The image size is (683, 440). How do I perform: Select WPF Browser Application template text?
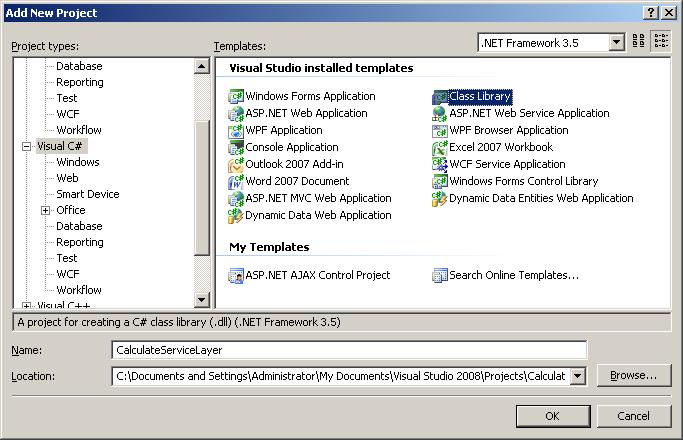(x=509, y=130)
